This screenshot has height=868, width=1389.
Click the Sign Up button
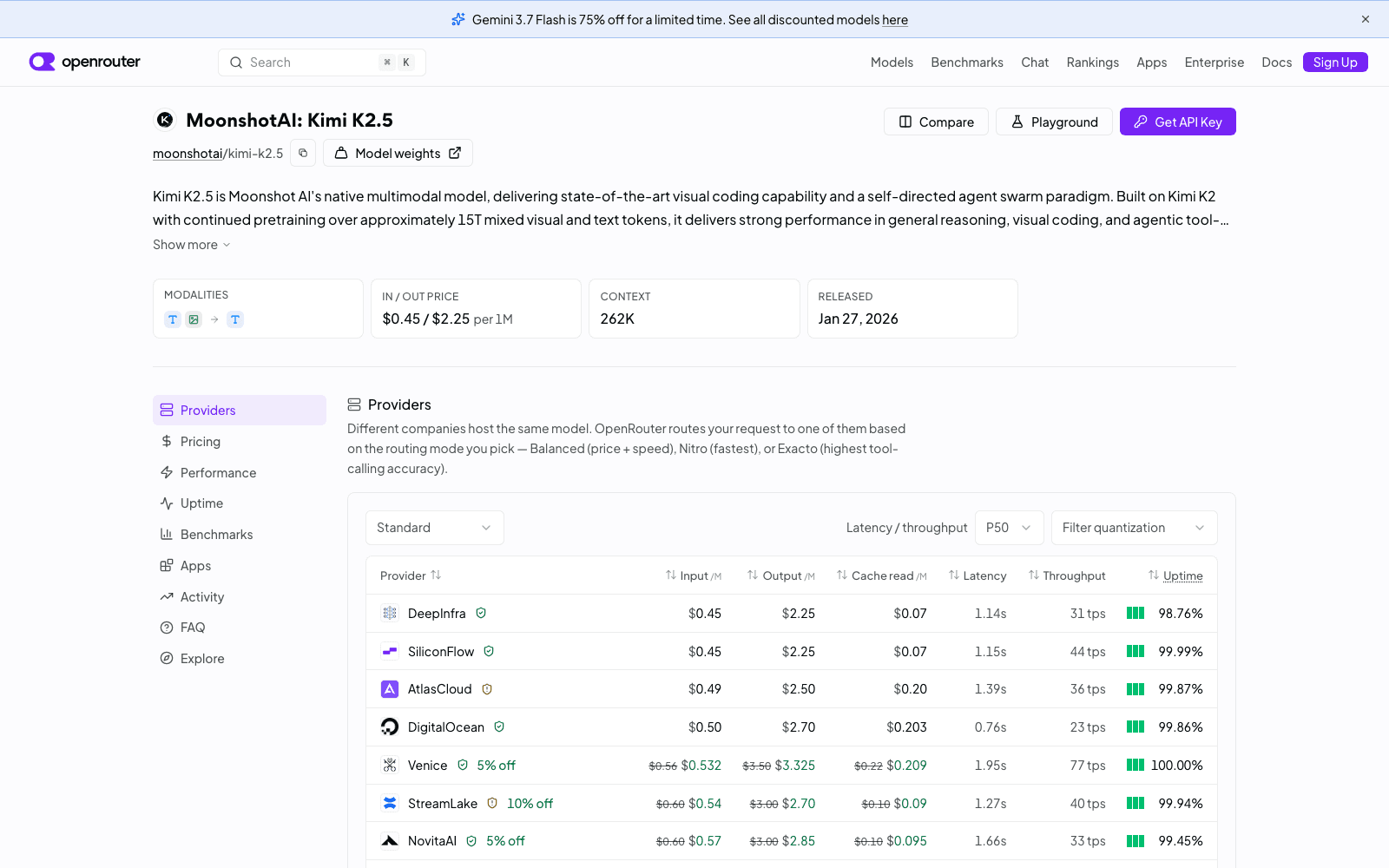[x=1335, y=62]
